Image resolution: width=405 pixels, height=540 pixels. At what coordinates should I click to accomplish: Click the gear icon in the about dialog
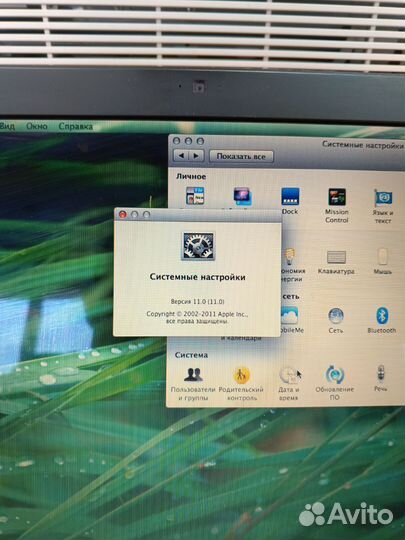(x=198, y=246)
